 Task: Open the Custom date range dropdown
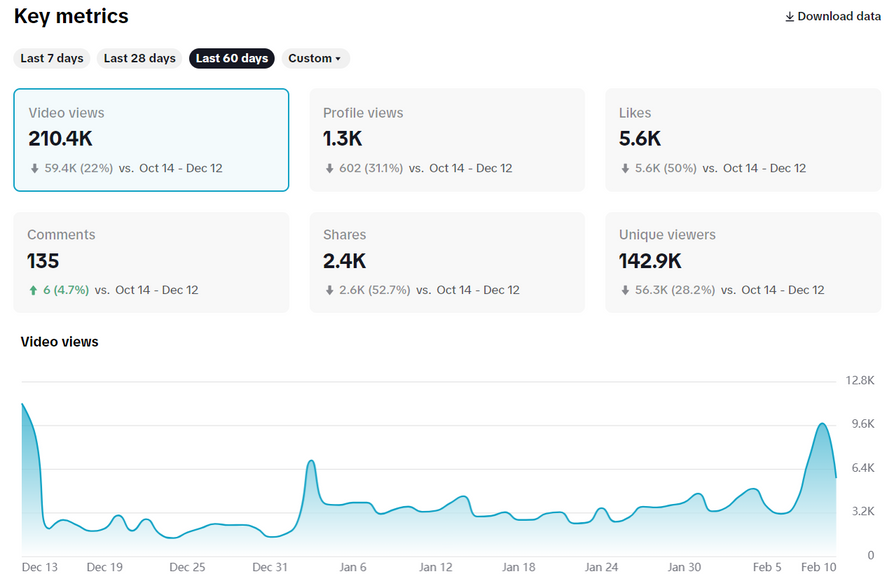click(x=315, y=58)
